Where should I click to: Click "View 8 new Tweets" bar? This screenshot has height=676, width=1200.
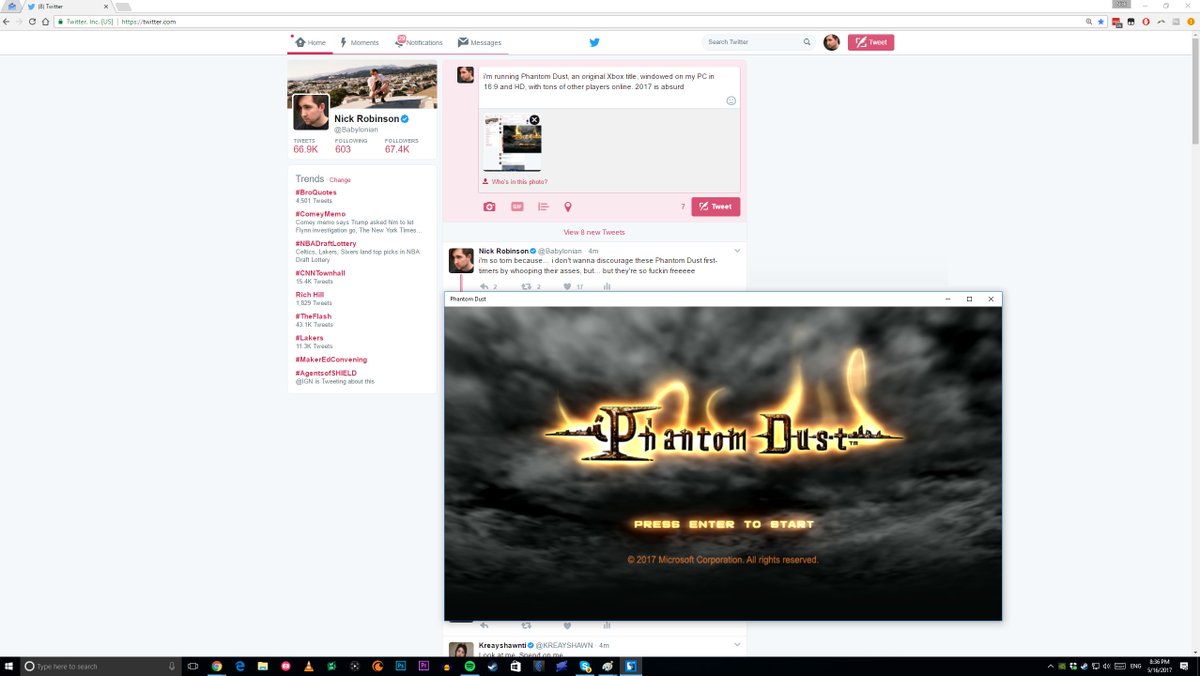point(594,232)
